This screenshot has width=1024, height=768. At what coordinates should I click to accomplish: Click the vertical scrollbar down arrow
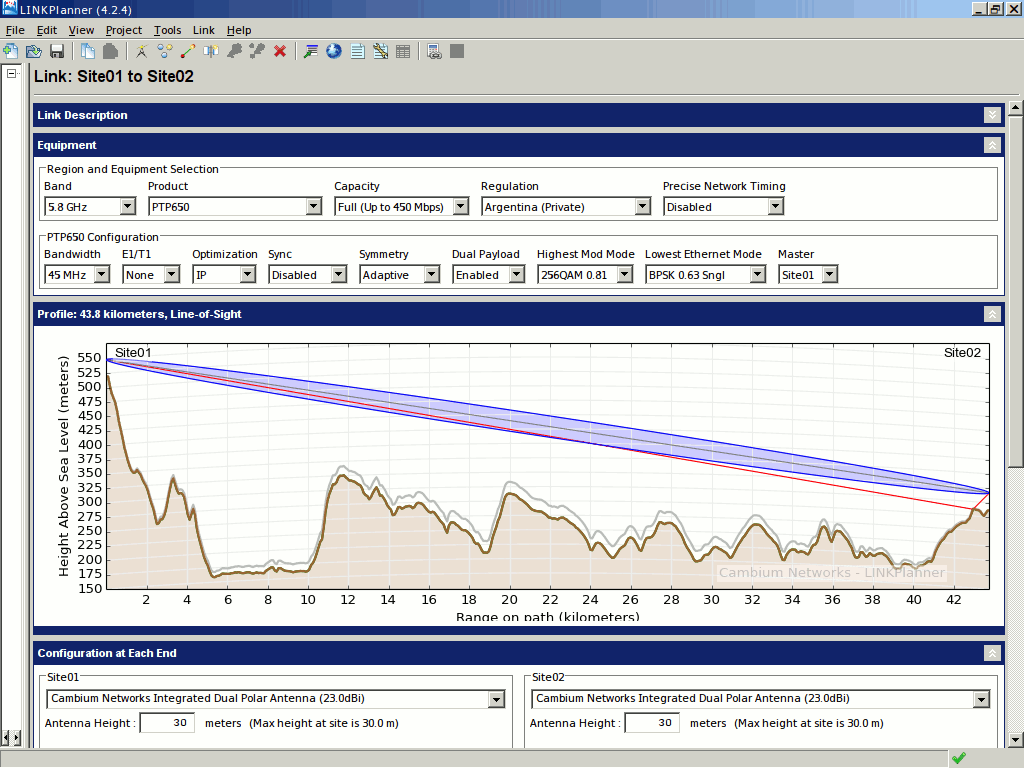pyautogui.click(x=1016, y=740)
